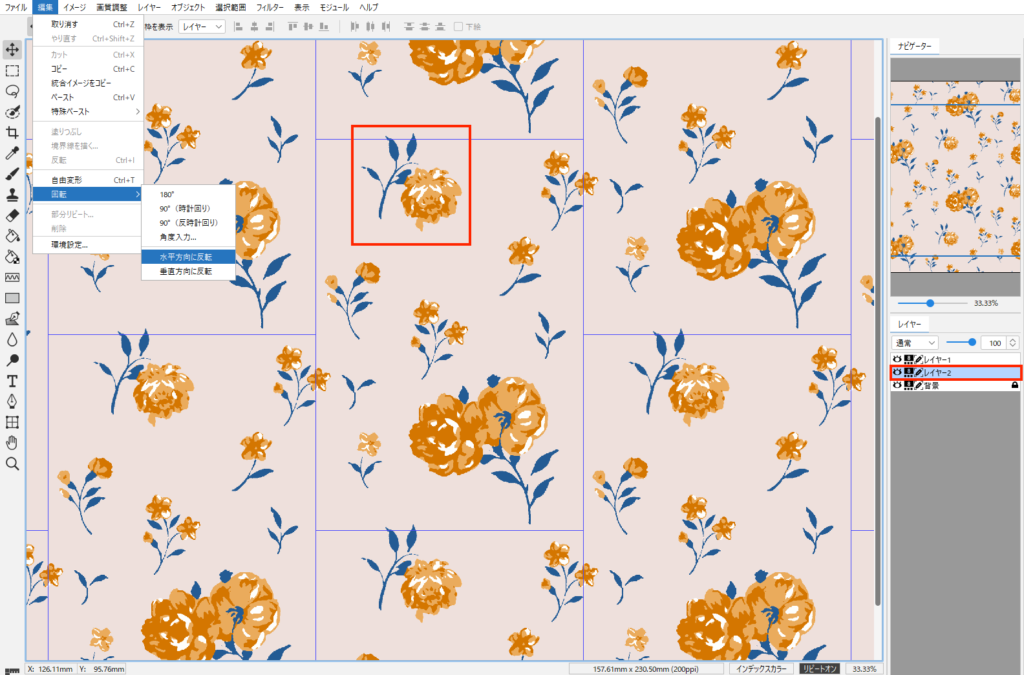Switch to the レイヤー panel tab
Viewport: 1024px width, 675px height.
910,324
